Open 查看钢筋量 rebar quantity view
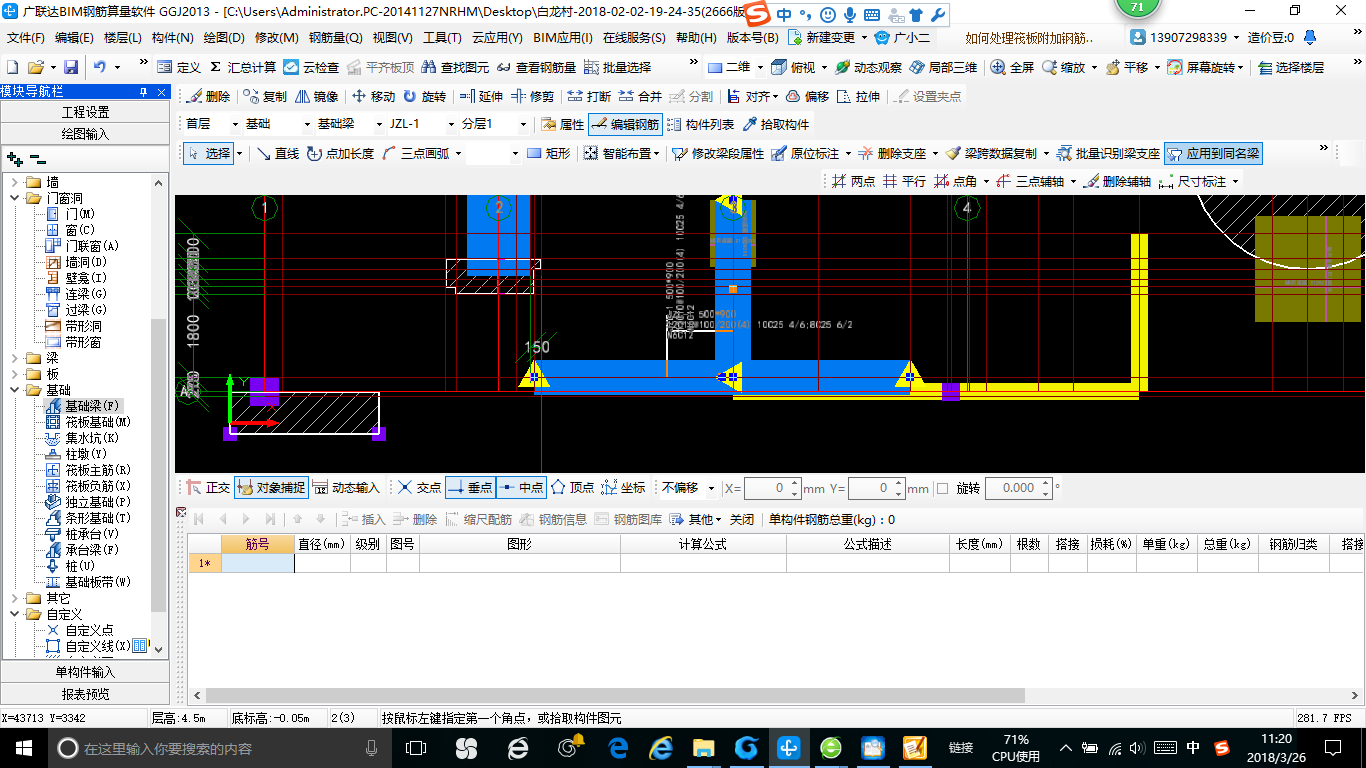Image resolution: width=1366 pixels, height=768 pixels. 536,67
